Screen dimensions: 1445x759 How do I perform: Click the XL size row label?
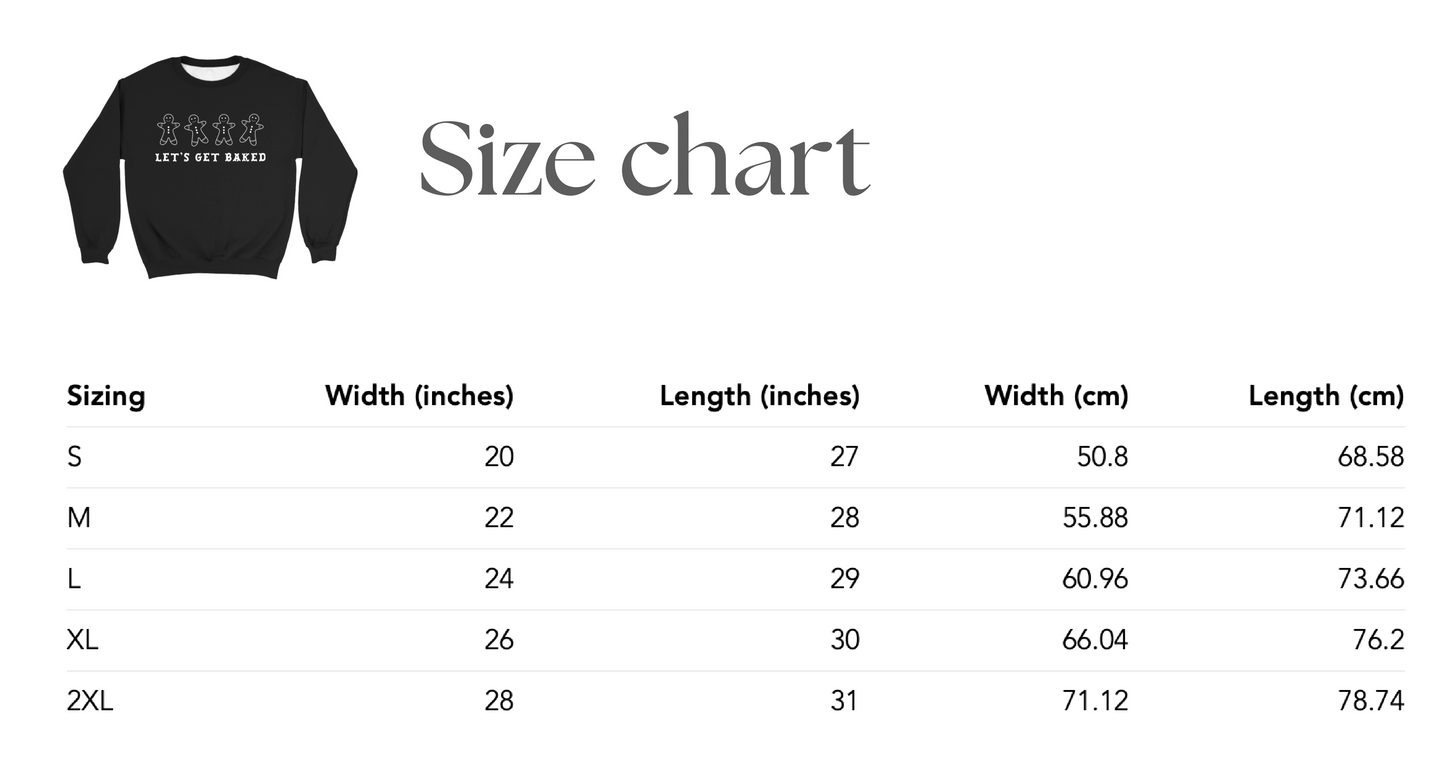pos(82,640)
